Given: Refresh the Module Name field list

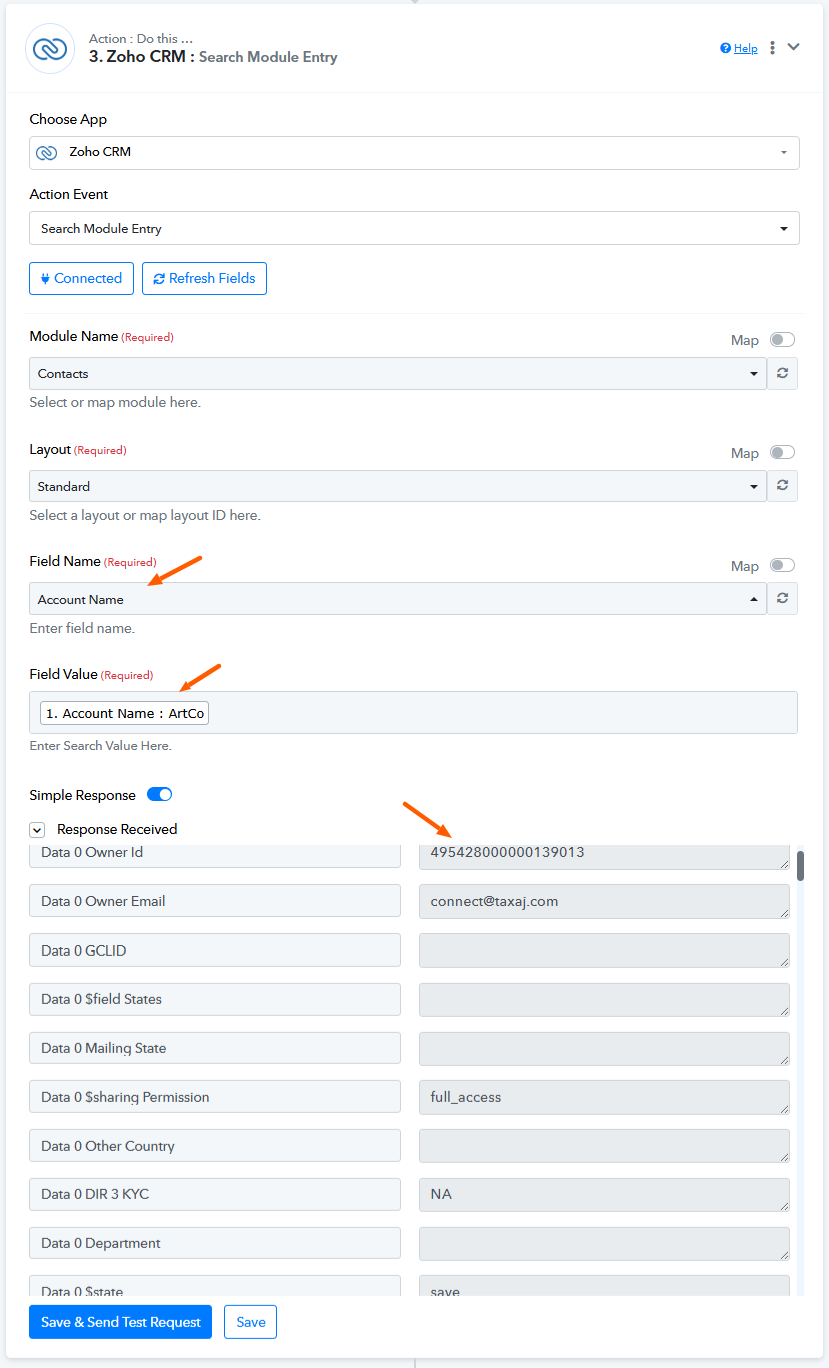Looking at the screenshot, I should pyautogui.click(x=782, y=373).
